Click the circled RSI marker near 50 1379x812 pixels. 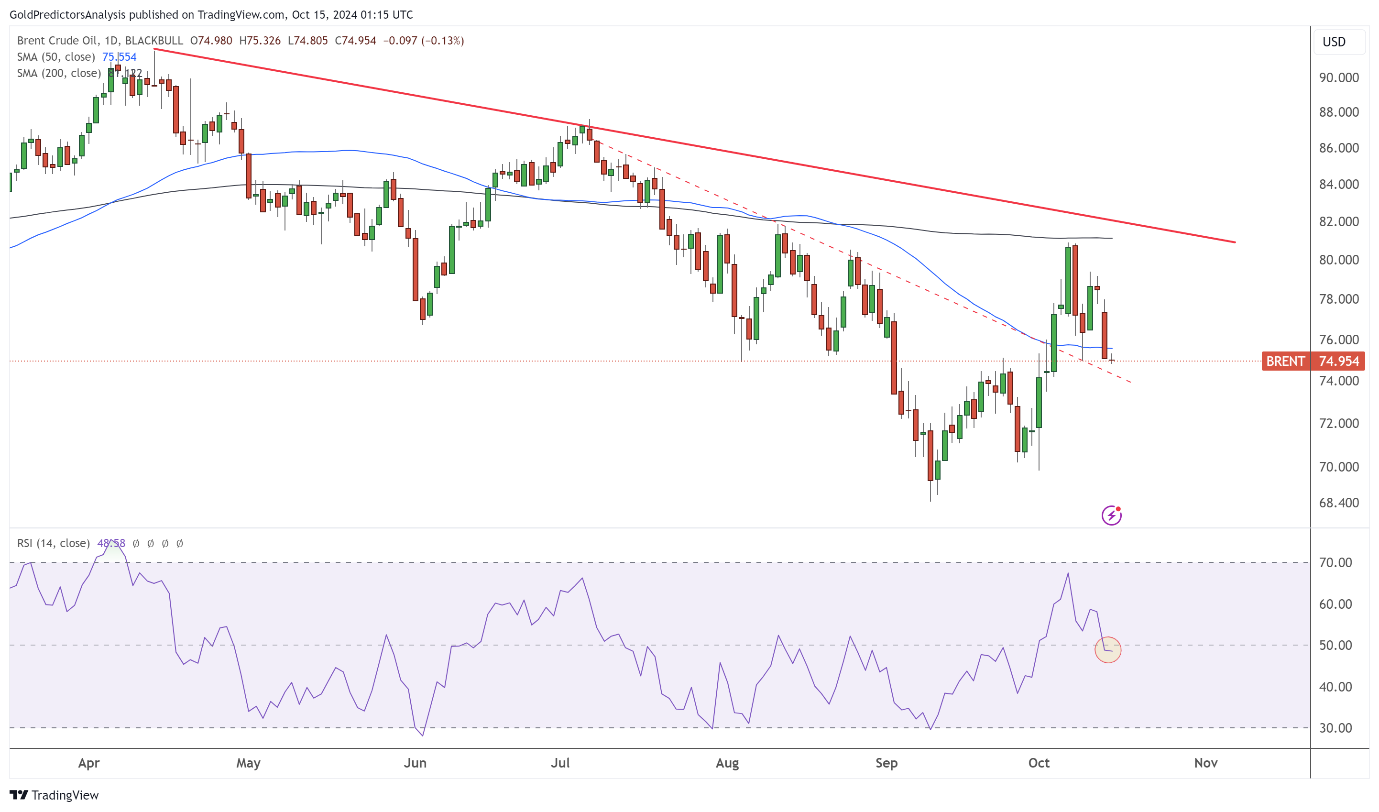click(x=1108, y=649)
